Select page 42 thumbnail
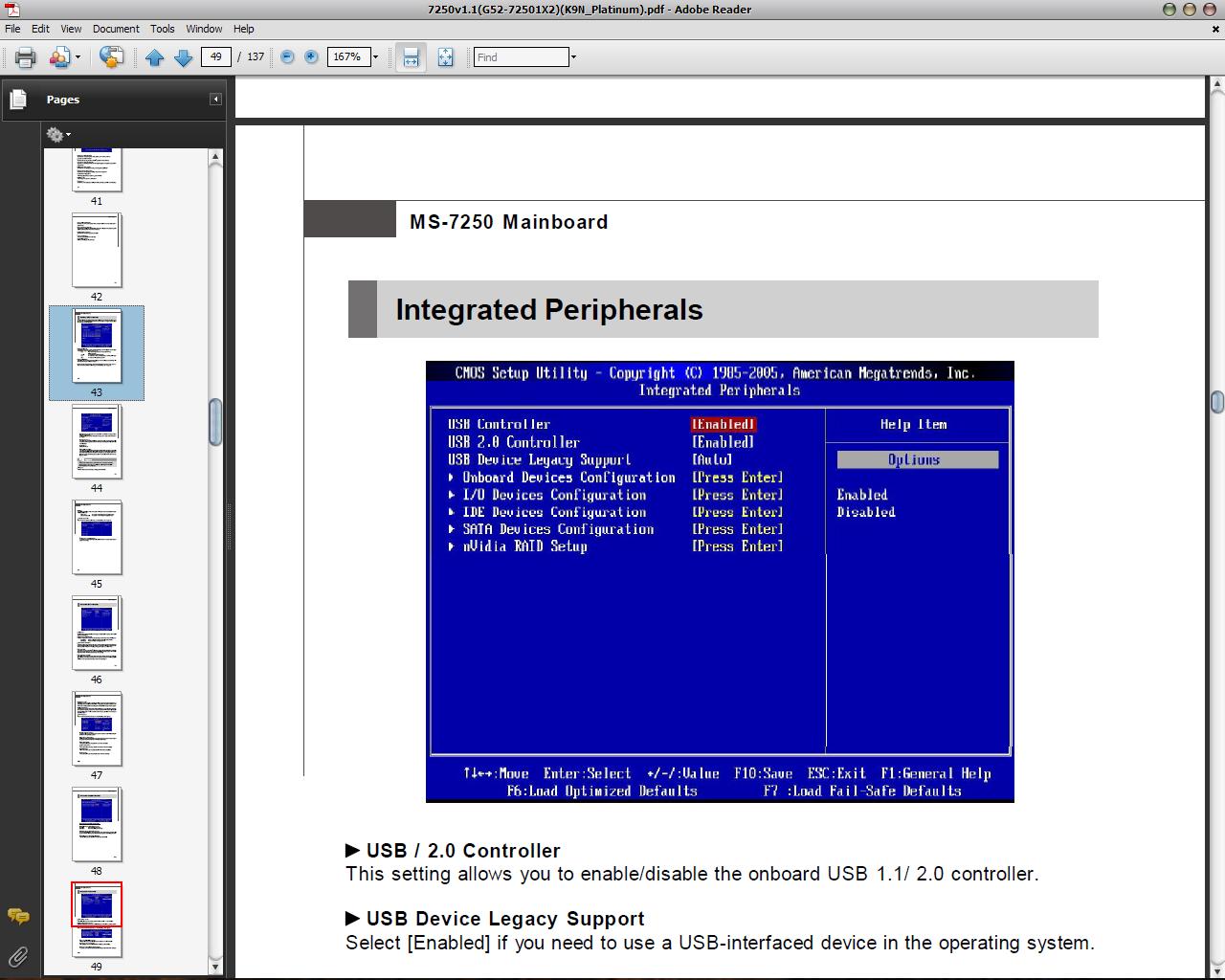Viewport: 1225px width, 980px height. (97, 250)
